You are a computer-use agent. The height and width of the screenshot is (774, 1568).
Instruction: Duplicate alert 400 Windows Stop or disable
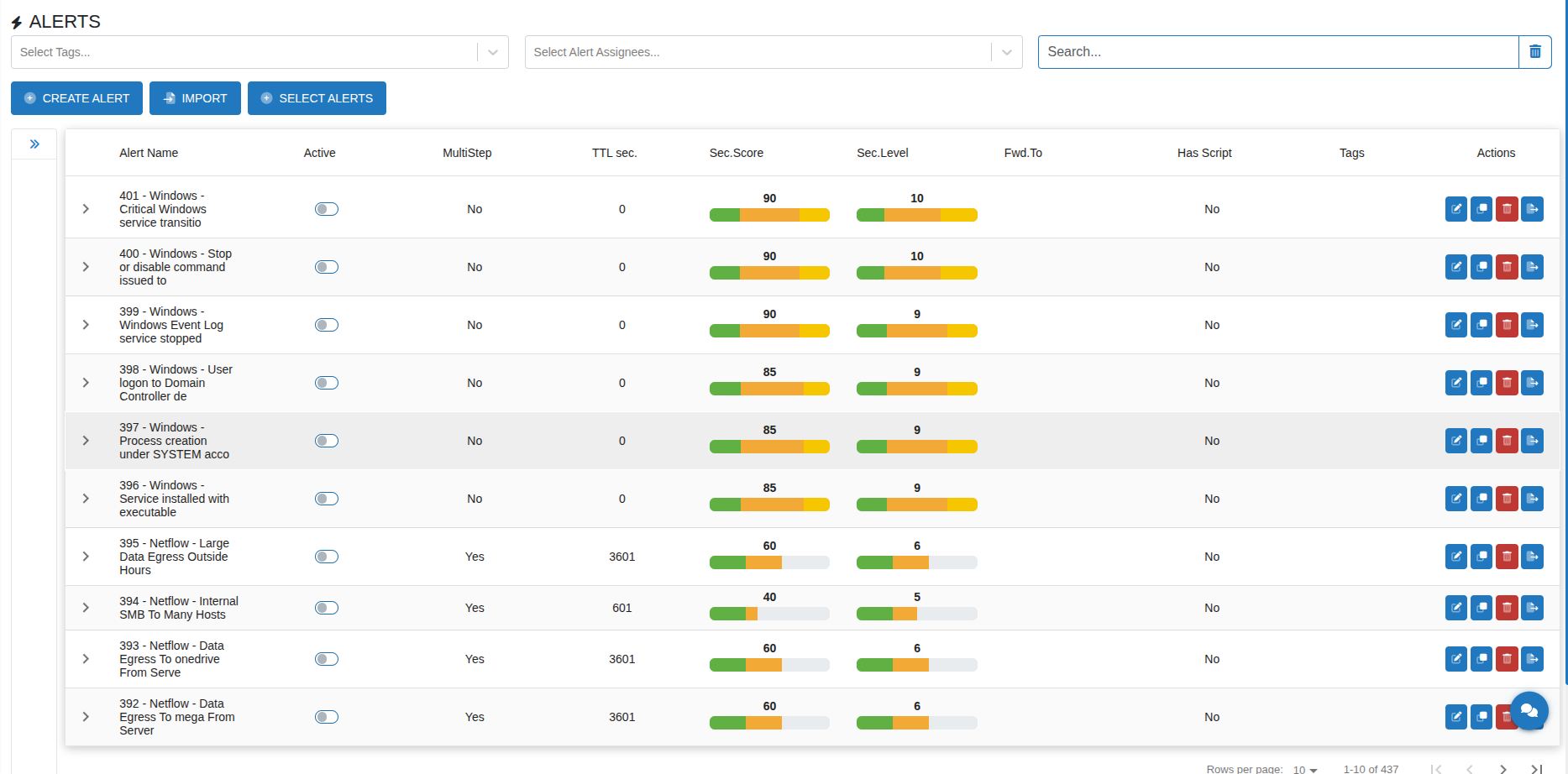[x=1481, y=267]
